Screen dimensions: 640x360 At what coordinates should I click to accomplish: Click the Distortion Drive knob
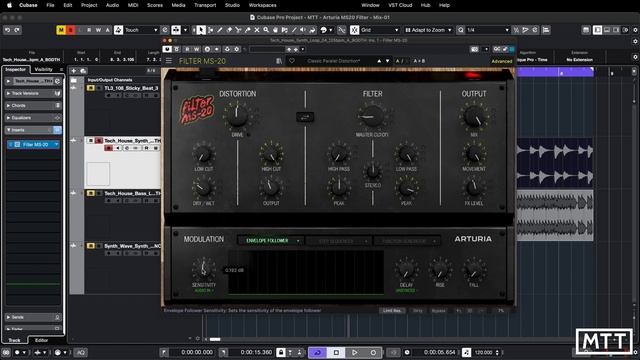pos(237,116)
